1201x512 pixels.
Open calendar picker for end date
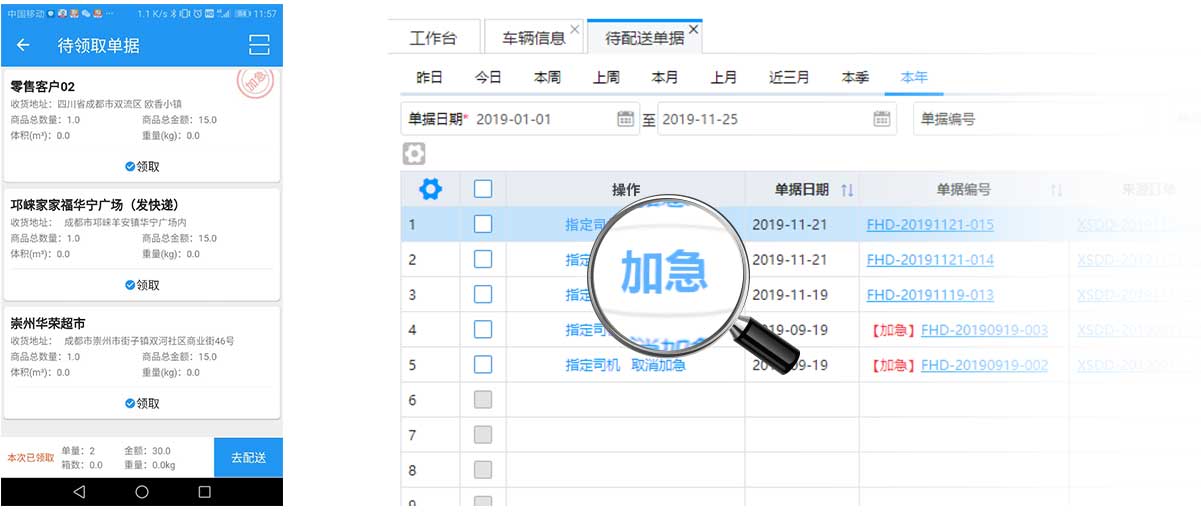click(881, 119)
